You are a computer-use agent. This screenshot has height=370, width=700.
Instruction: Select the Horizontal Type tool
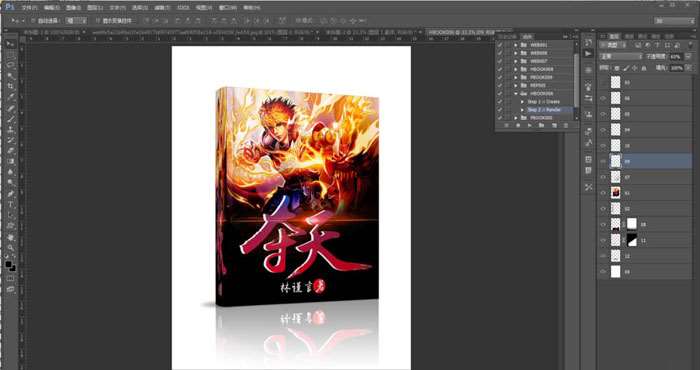tap(10, 205)
